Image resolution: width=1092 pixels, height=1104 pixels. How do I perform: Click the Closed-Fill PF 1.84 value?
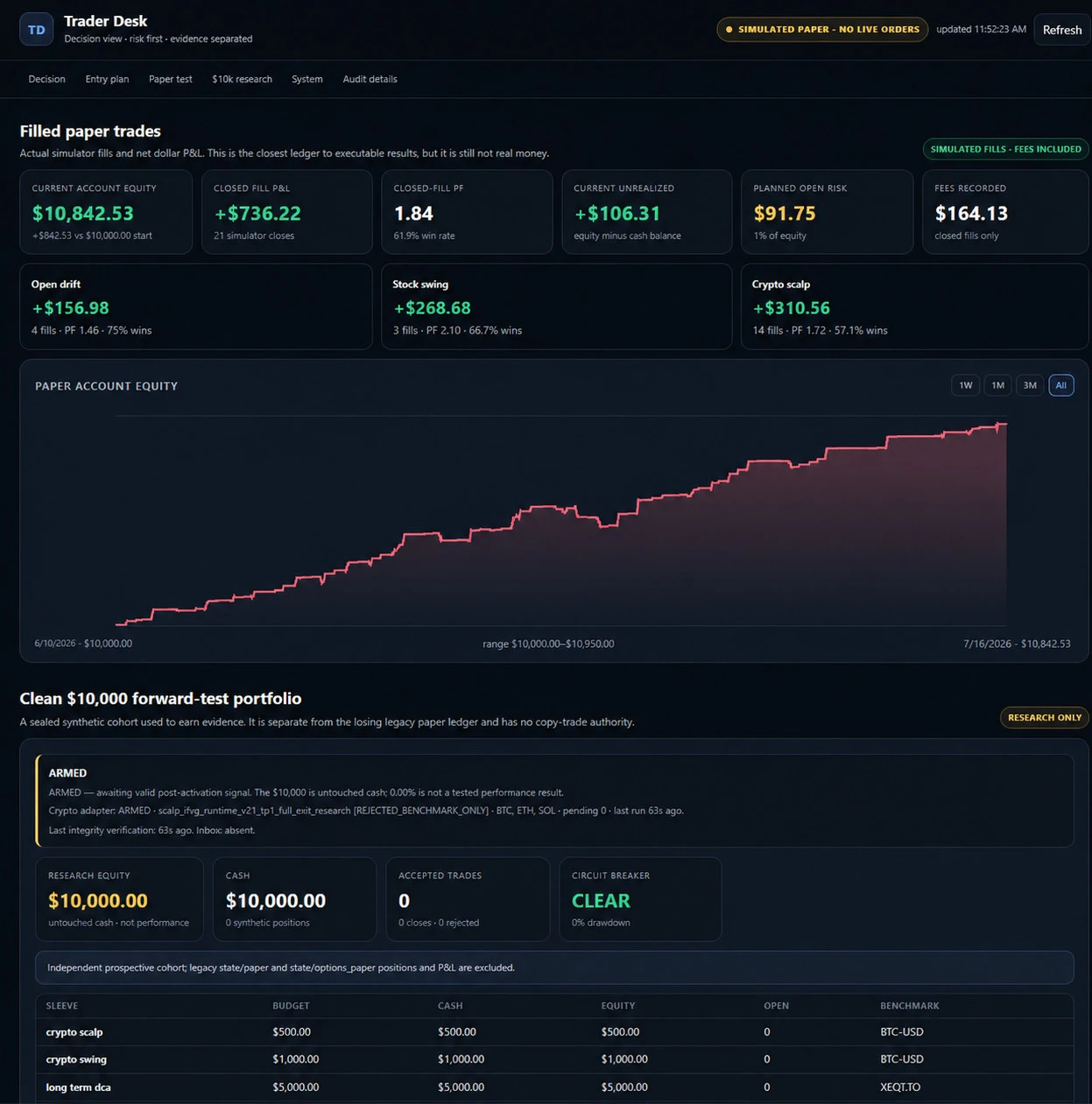[x=413, y=213]
